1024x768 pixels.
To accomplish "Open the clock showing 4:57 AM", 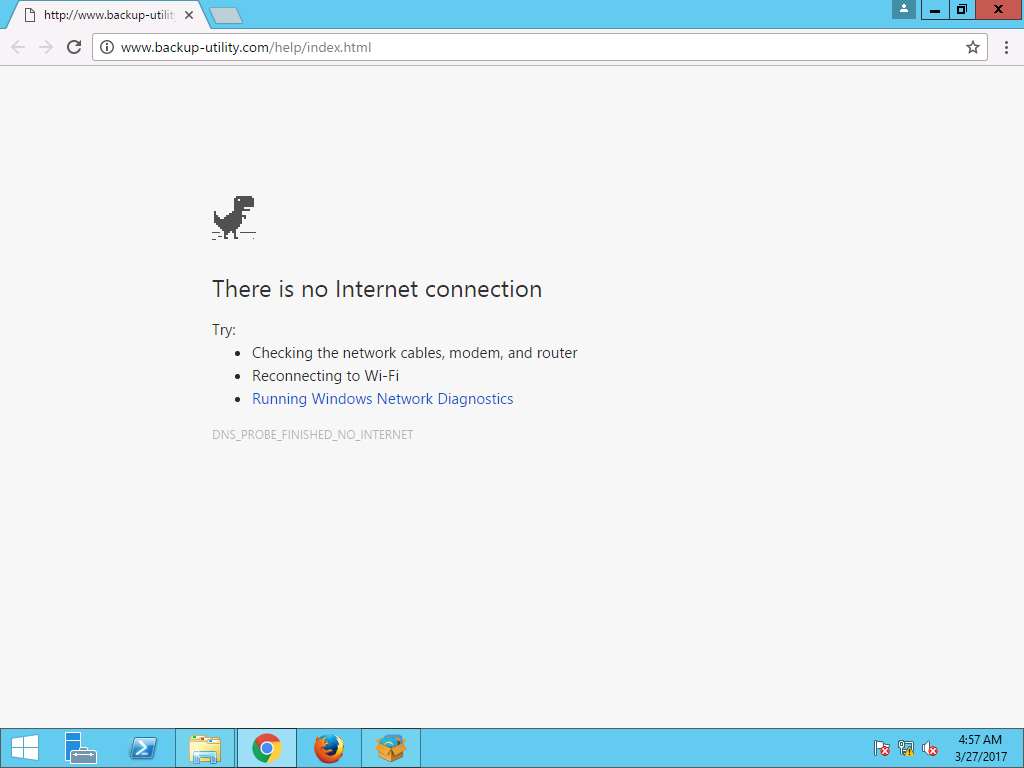I will (x=980, y=748).
